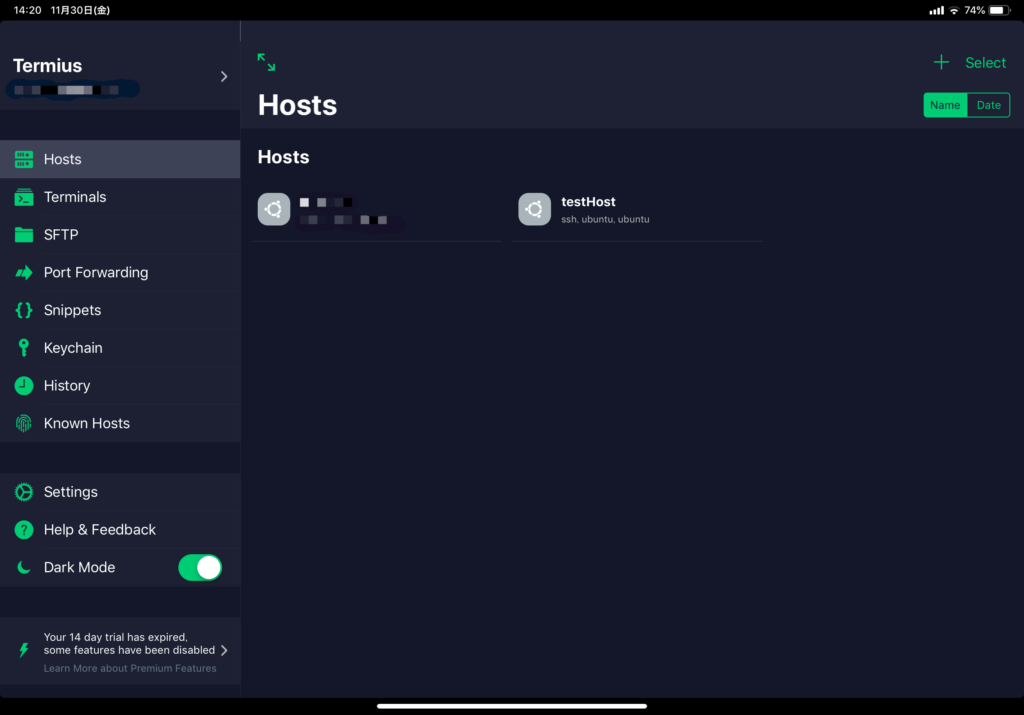Click the Help question mark icon
This screenshot has height=715, width=1024.
(24, 530)
